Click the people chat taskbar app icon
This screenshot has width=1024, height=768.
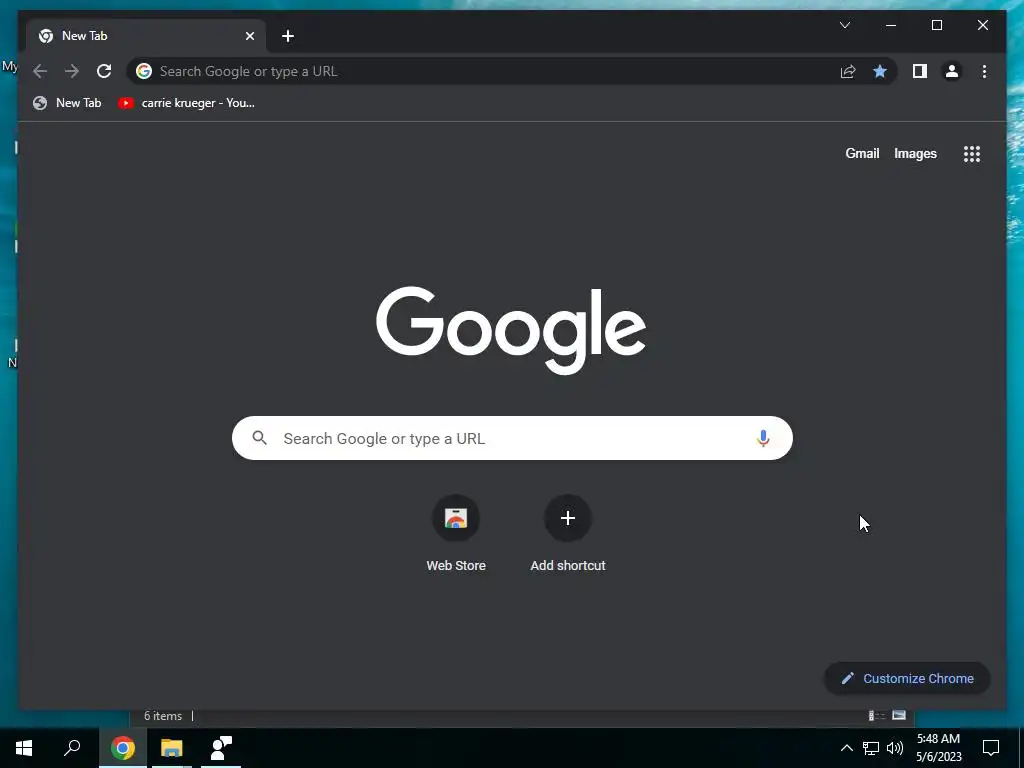pos(221,748)
